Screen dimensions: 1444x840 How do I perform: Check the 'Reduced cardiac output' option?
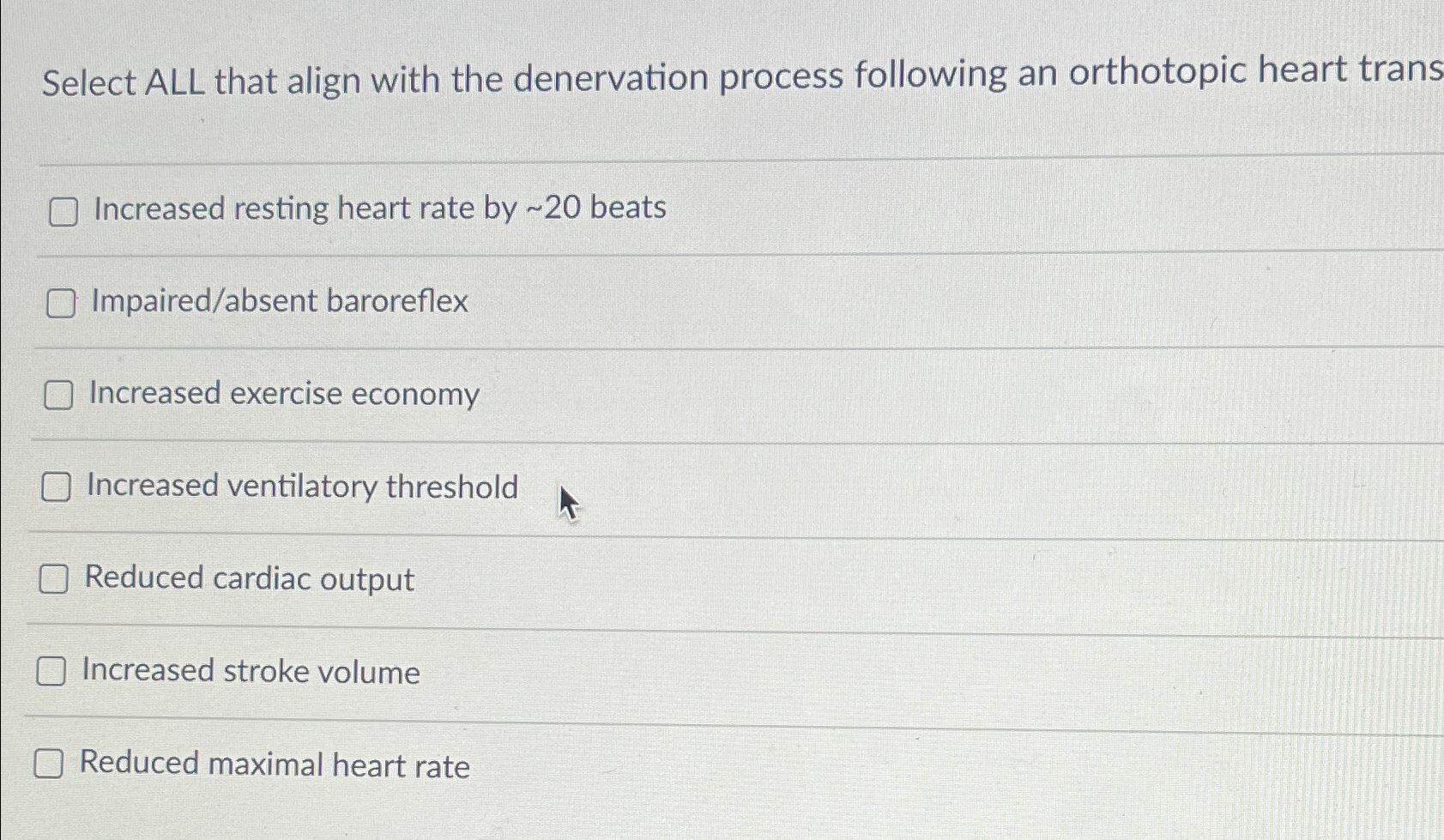[56, 580]
